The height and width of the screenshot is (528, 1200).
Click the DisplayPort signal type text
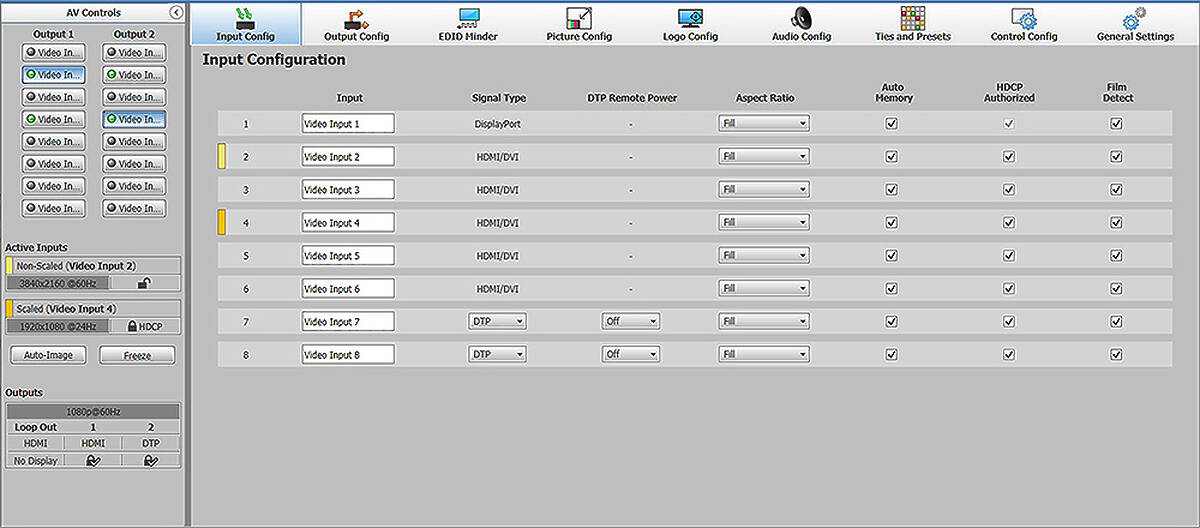point(497,124)
